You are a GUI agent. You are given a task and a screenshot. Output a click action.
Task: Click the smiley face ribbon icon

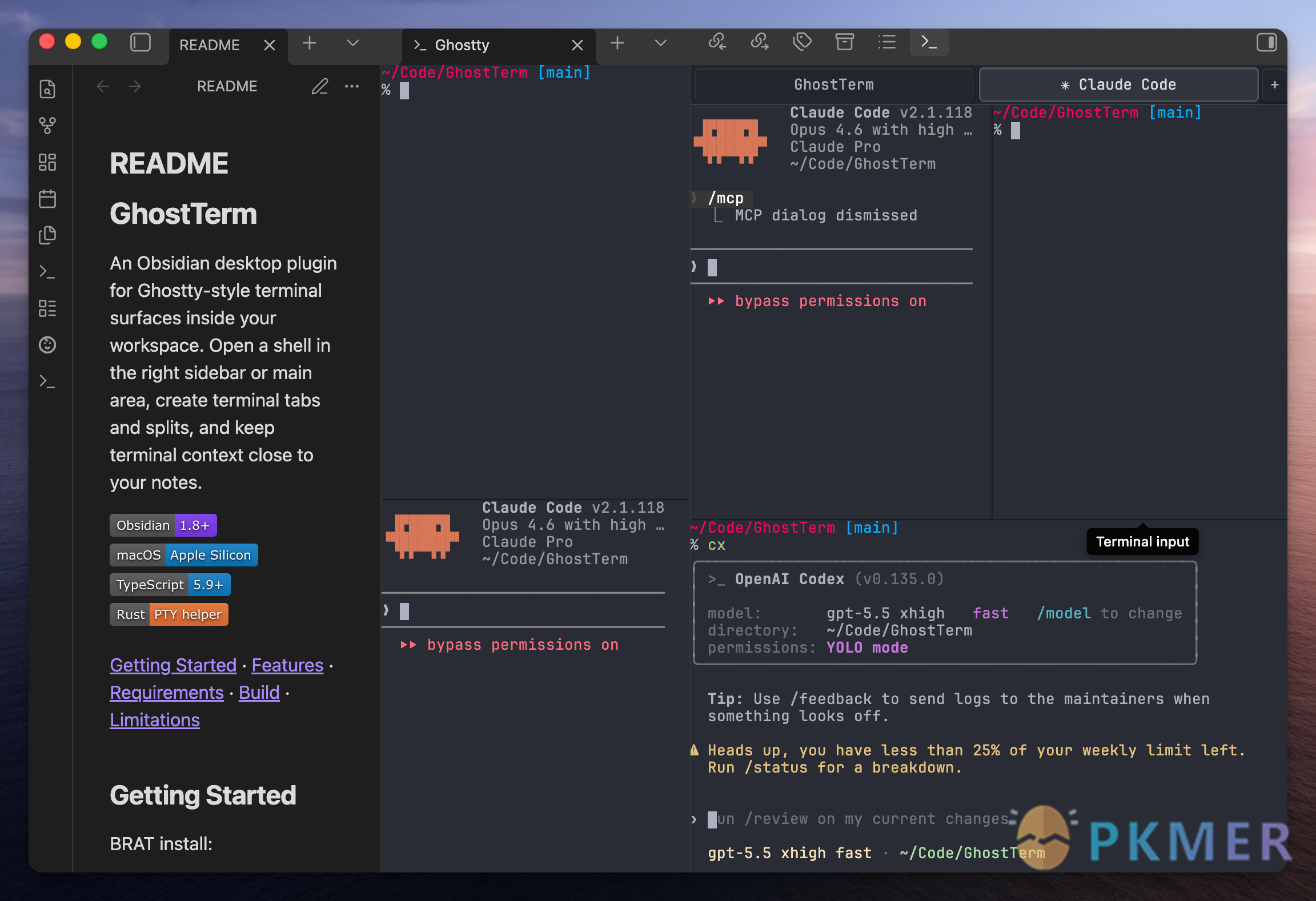pyautogui.click(x=47, y=345)
